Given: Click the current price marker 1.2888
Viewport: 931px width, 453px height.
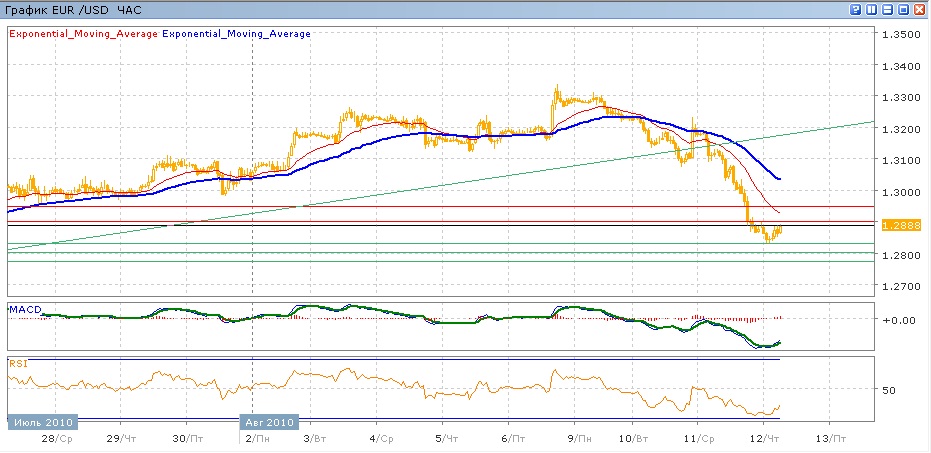Looking at the screenshot, I should (x=897, y=228).
